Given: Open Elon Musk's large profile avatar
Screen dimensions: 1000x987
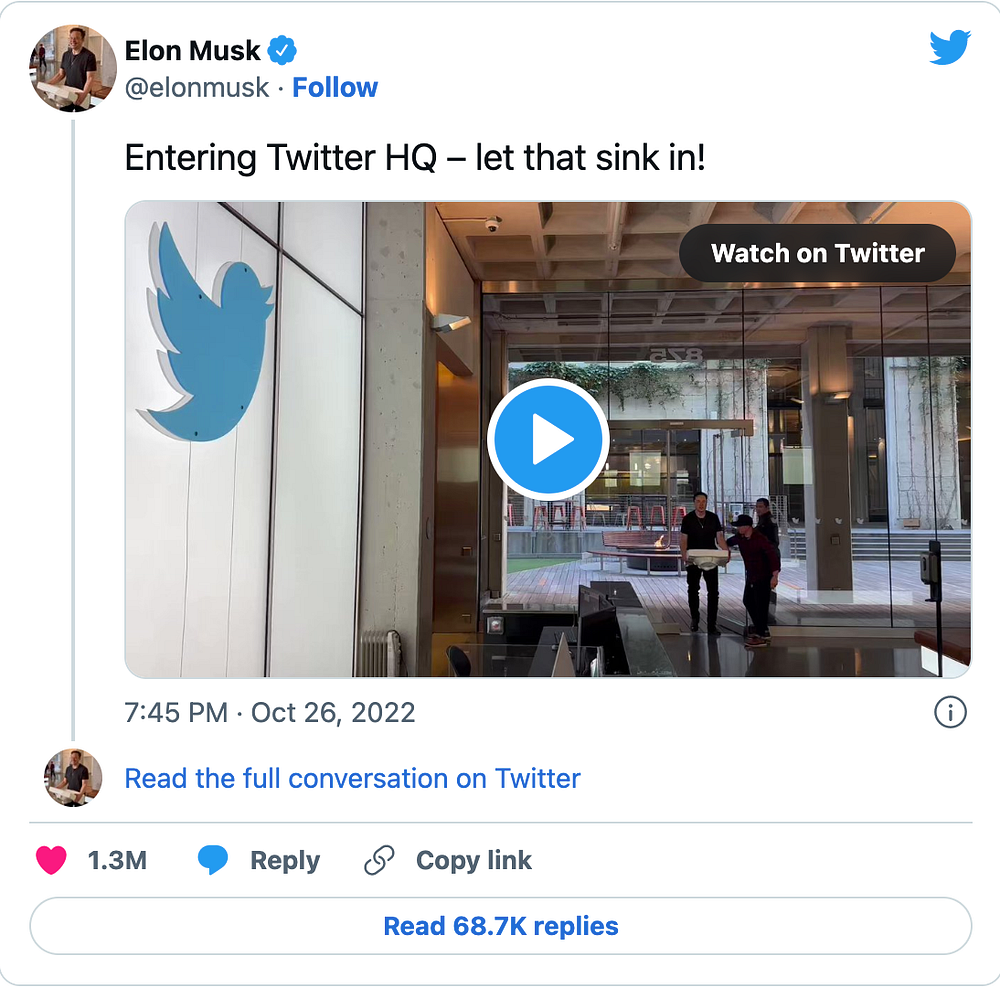Looking at the screenshot, I should point(73,68).
